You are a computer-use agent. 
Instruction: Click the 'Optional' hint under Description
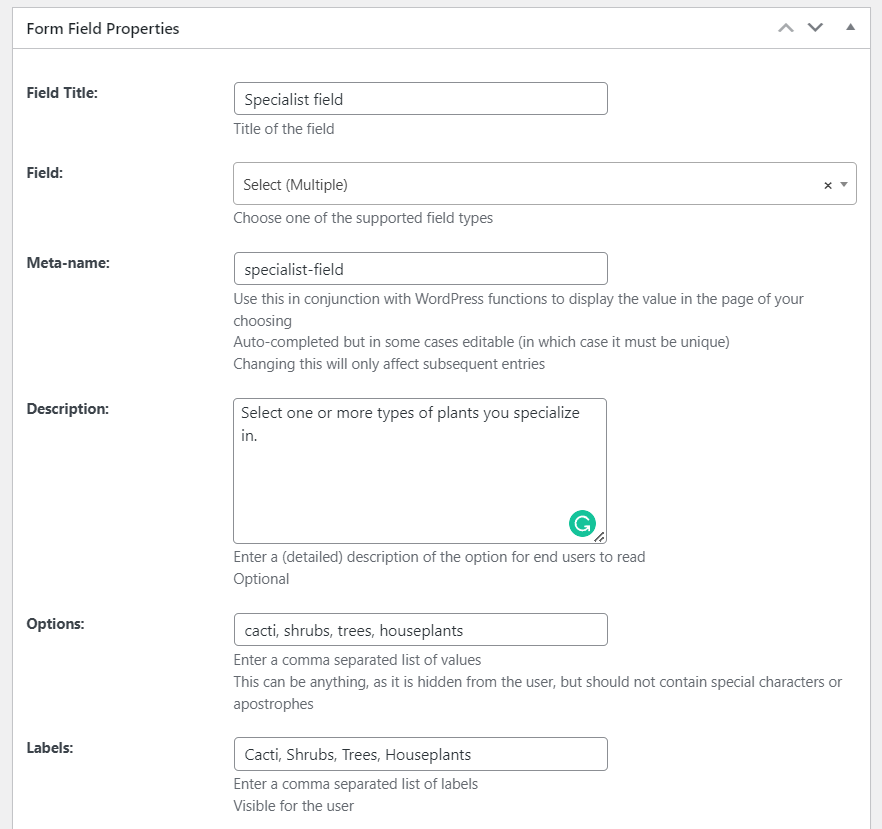(x=261, y=579)
